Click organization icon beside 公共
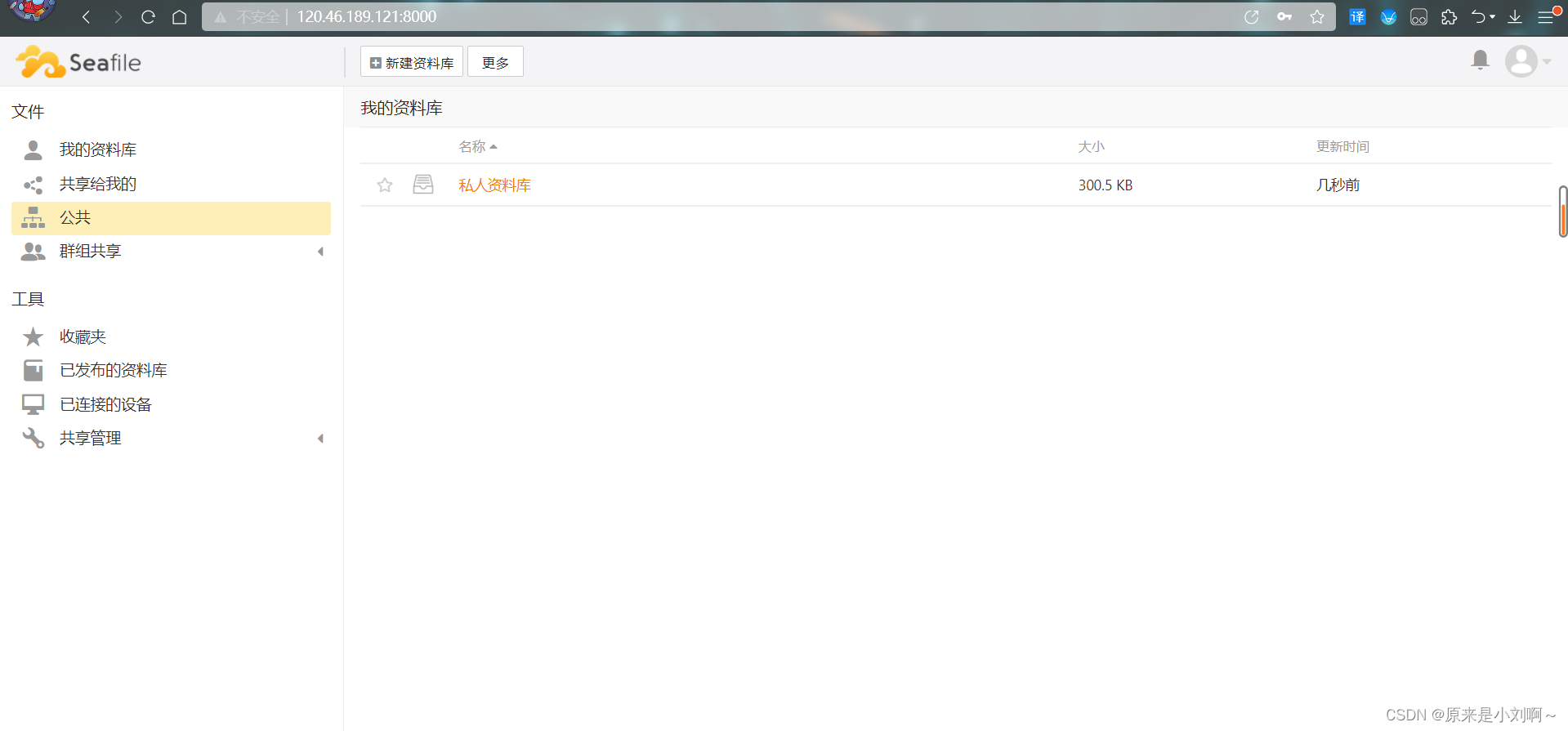1568x731 pixels. coord(33,217)
